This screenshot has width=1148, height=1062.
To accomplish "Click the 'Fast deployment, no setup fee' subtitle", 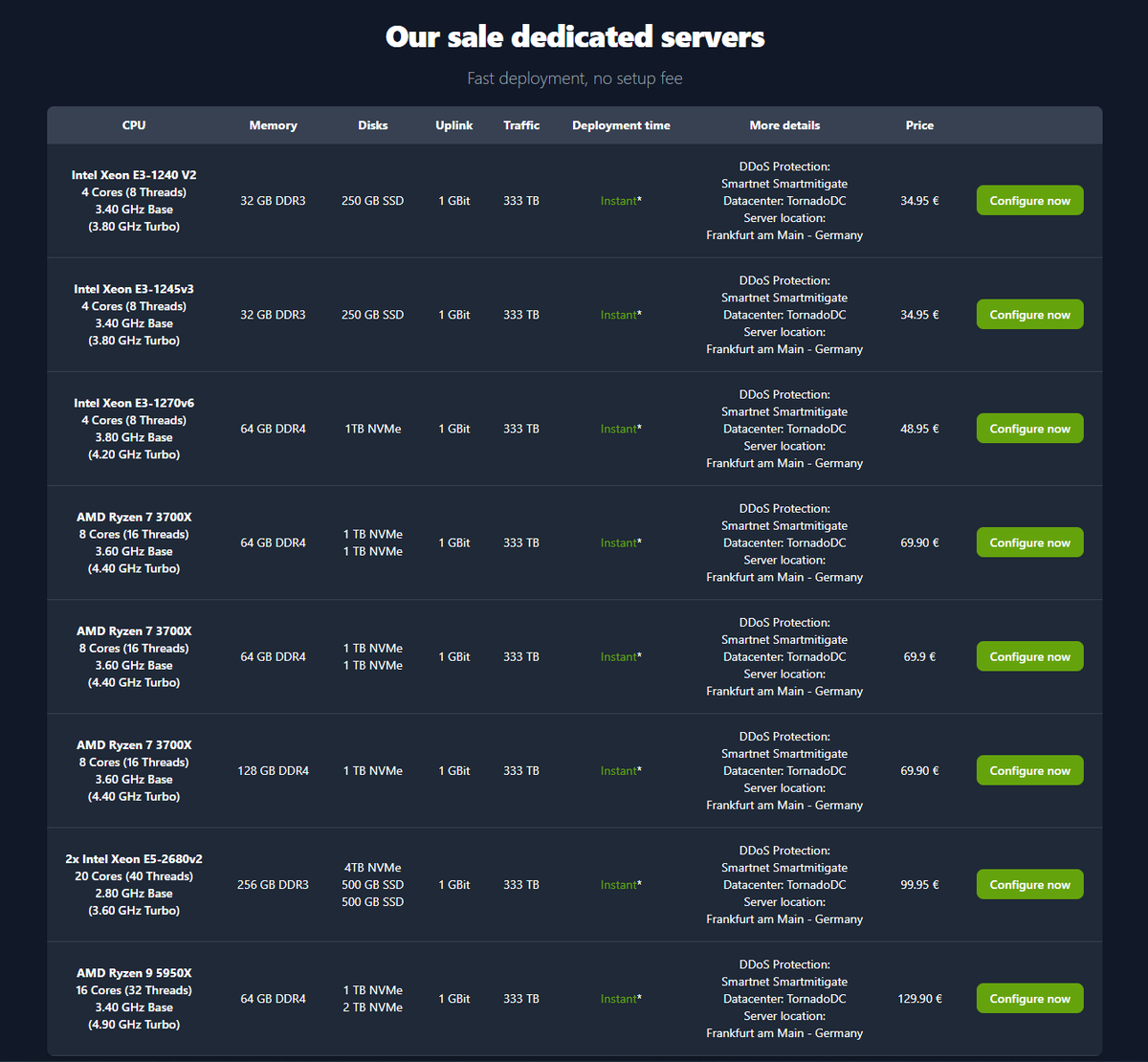I will pos(575,78).
